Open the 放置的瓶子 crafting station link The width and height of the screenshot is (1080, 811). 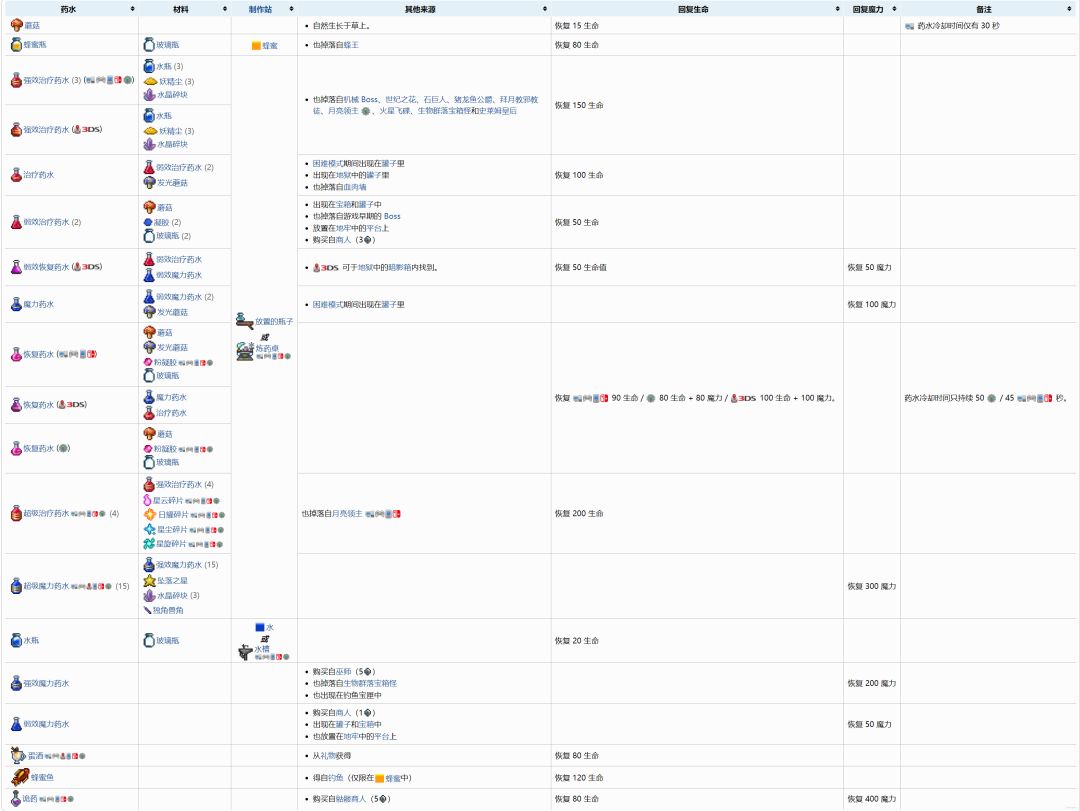click(274, 321)
